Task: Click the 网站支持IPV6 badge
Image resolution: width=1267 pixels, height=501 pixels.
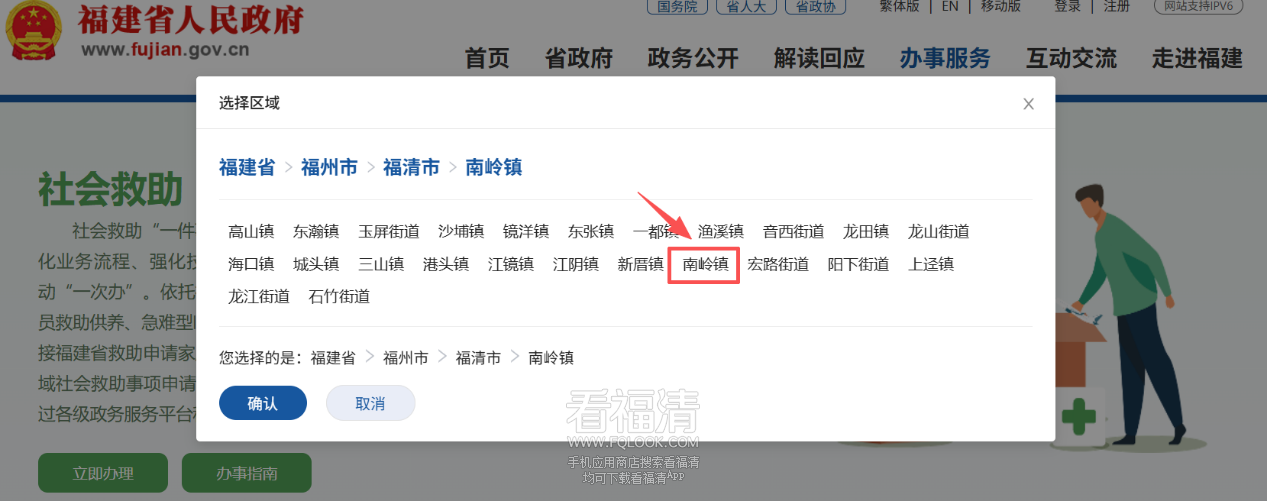Action: pyautogui.click(x=1199, y=6)
